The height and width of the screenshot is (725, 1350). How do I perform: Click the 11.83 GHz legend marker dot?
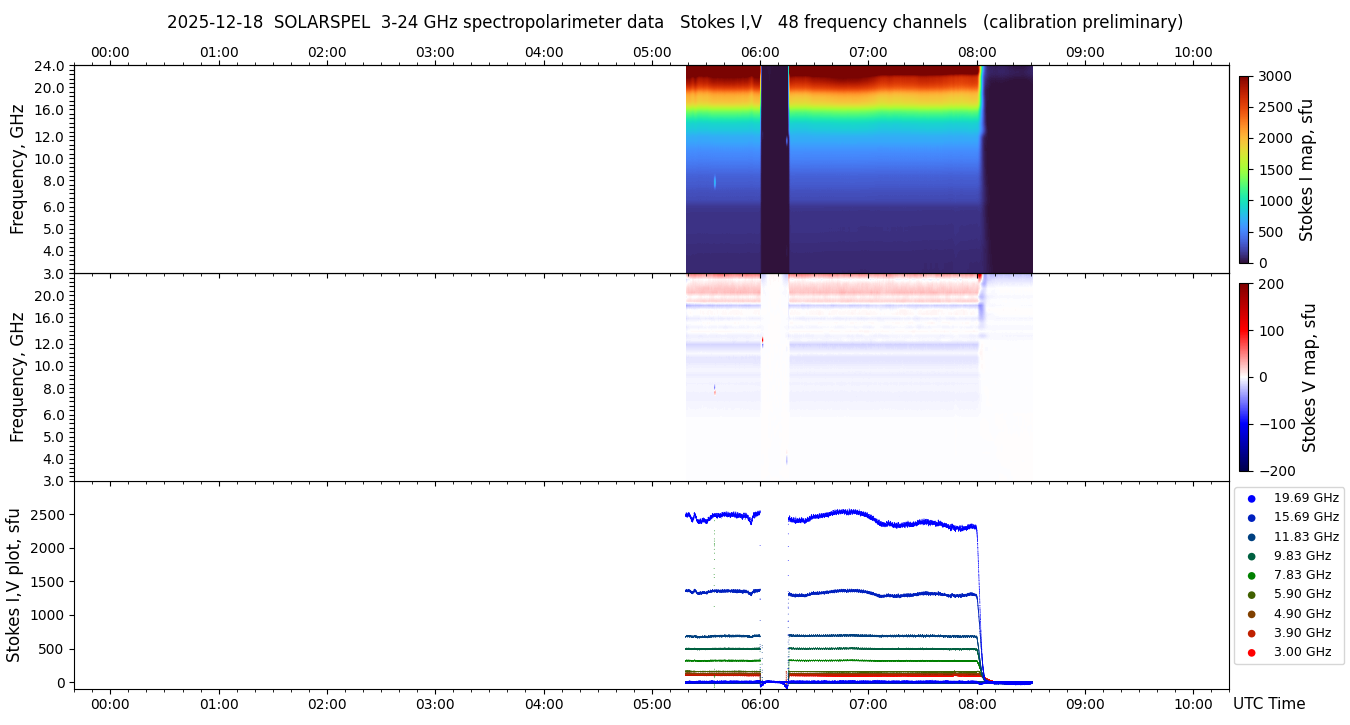click(1251, 537)
